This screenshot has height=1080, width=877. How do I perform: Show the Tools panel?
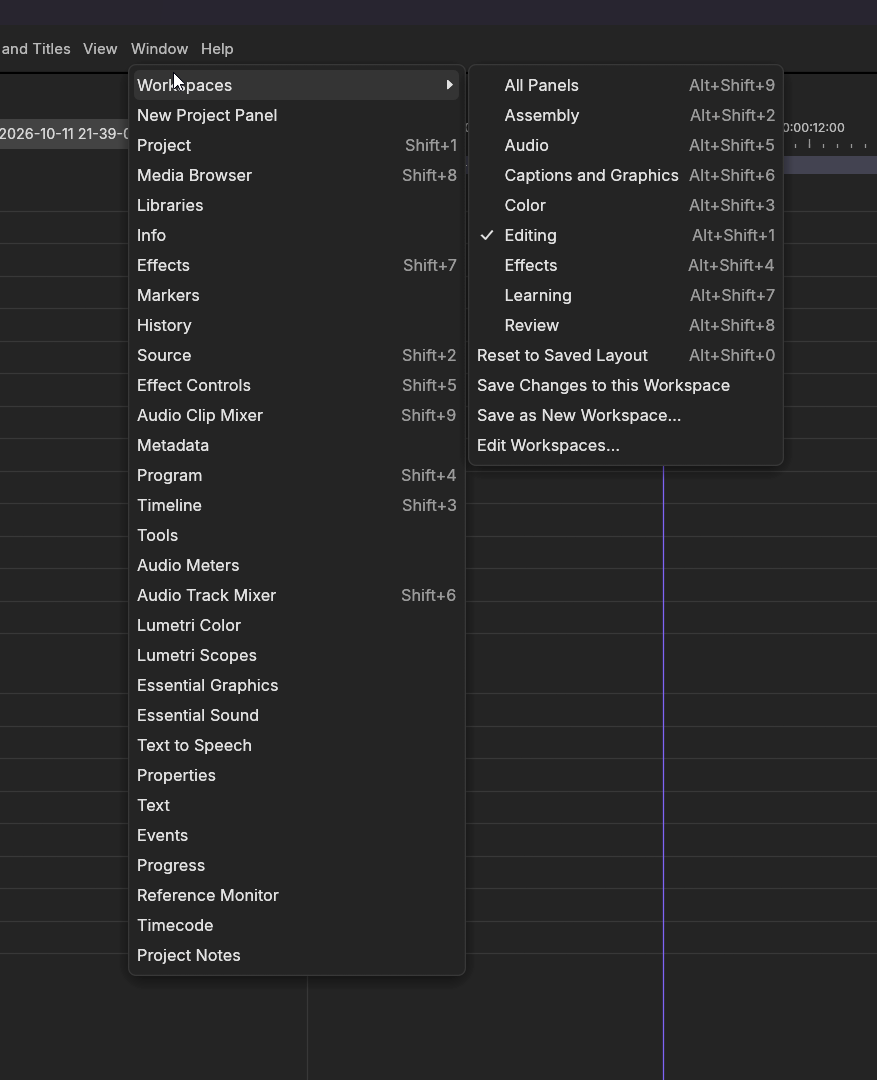pyautogui.click(x=296, y=535)
